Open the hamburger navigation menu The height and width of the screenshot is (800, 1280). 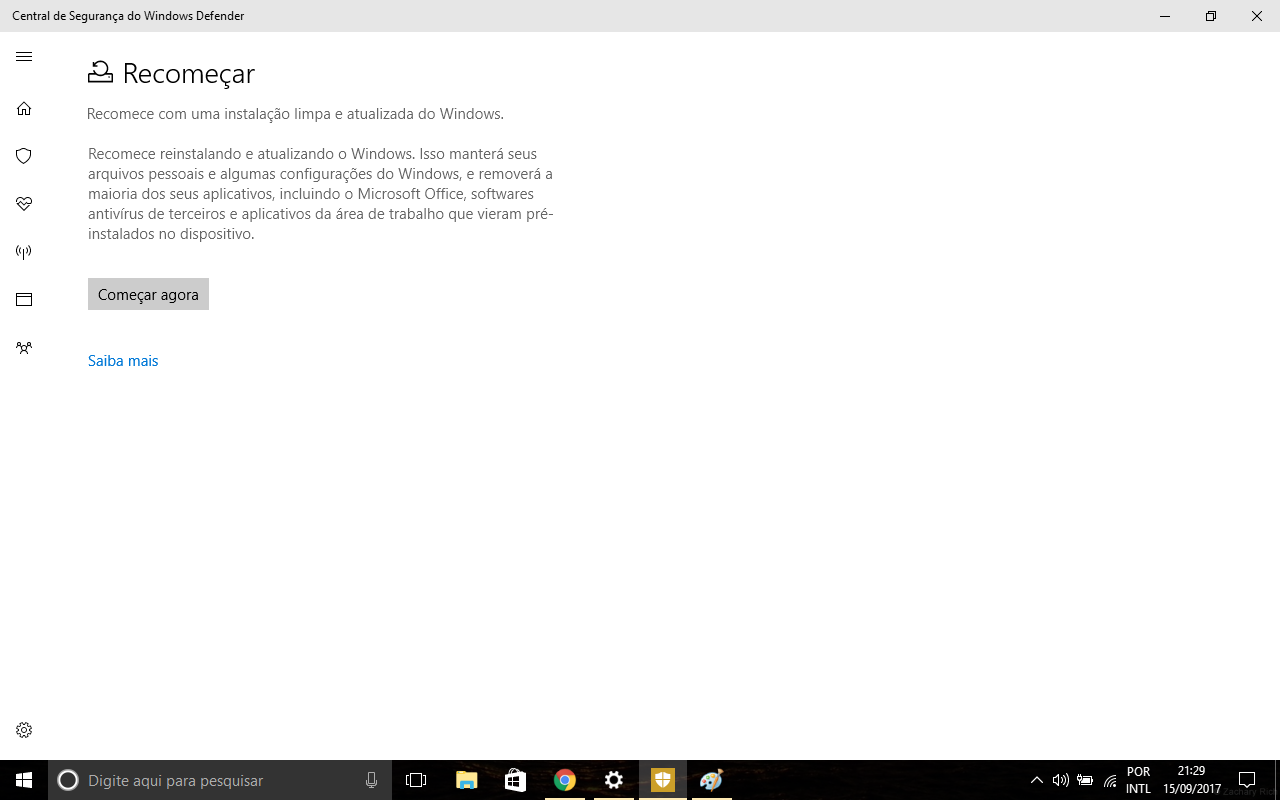tap(24, 57)
